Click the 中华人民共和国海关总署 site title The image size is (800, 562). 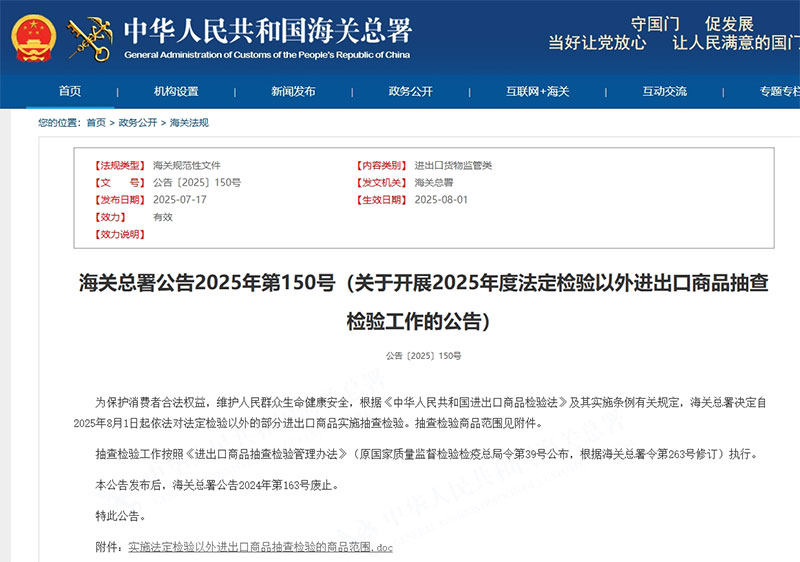click(267, 30)
